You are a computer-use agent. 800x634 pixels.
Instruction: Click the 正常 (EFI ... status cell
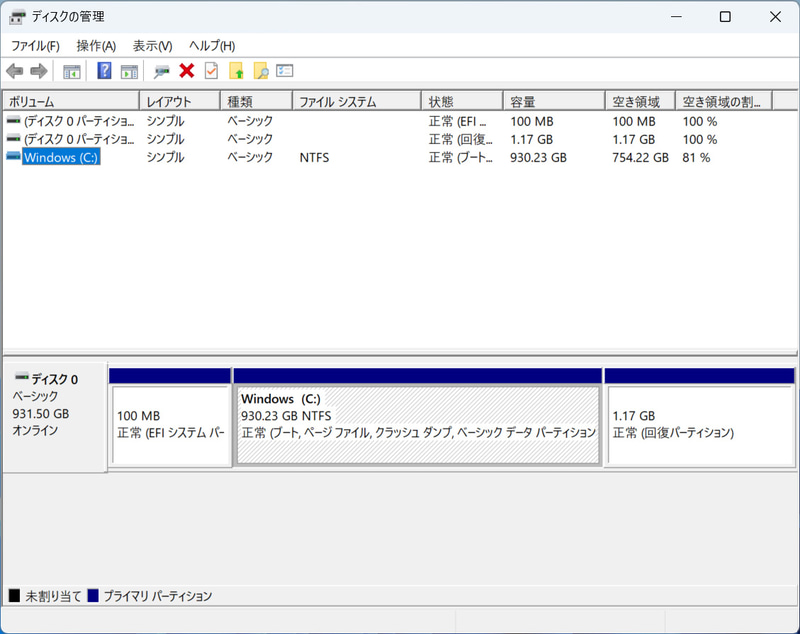(x=458, y=121)
